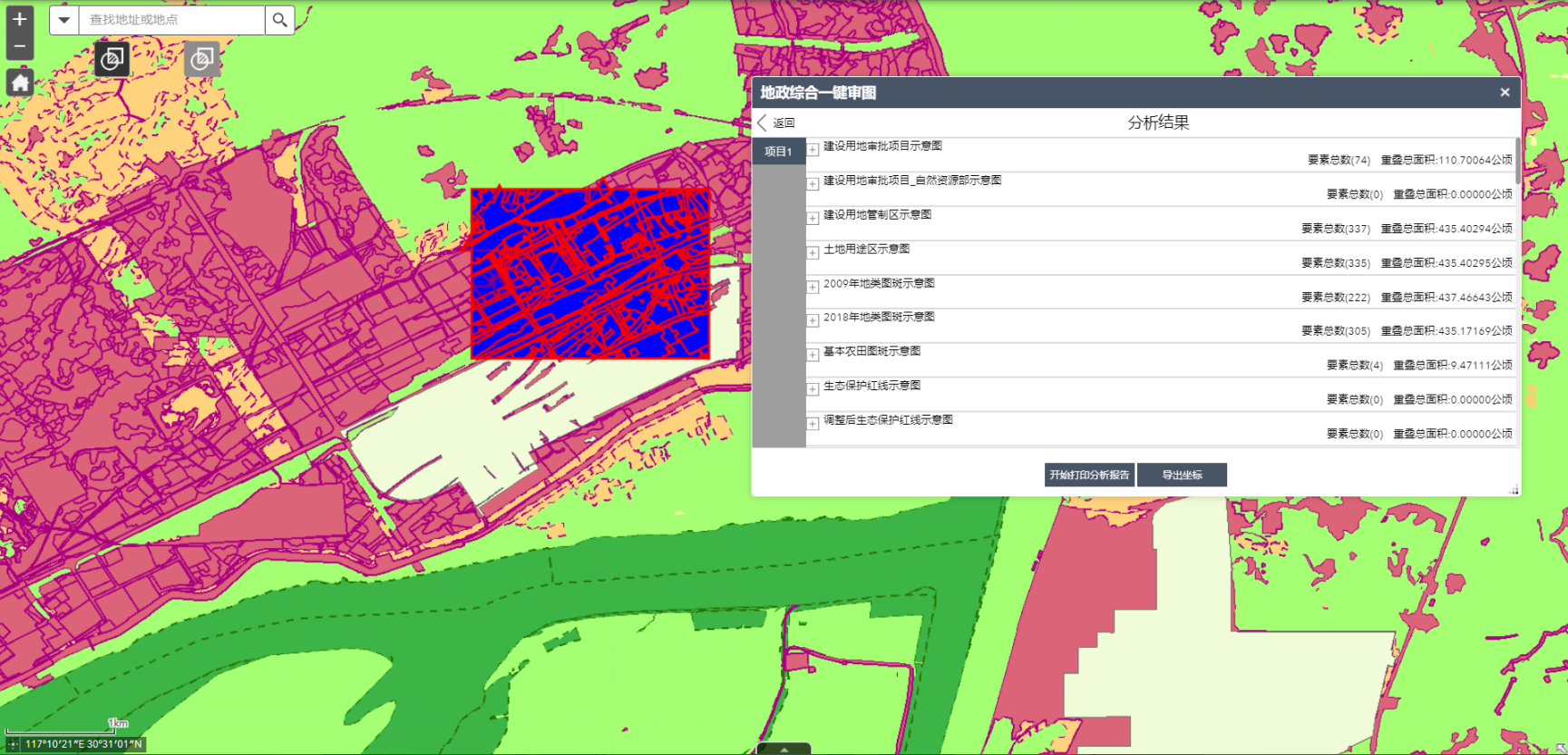Viewport: 1568px width, 755px height.
Task: Expand 土地用途区示意图 result row
Action: [813, 252]
